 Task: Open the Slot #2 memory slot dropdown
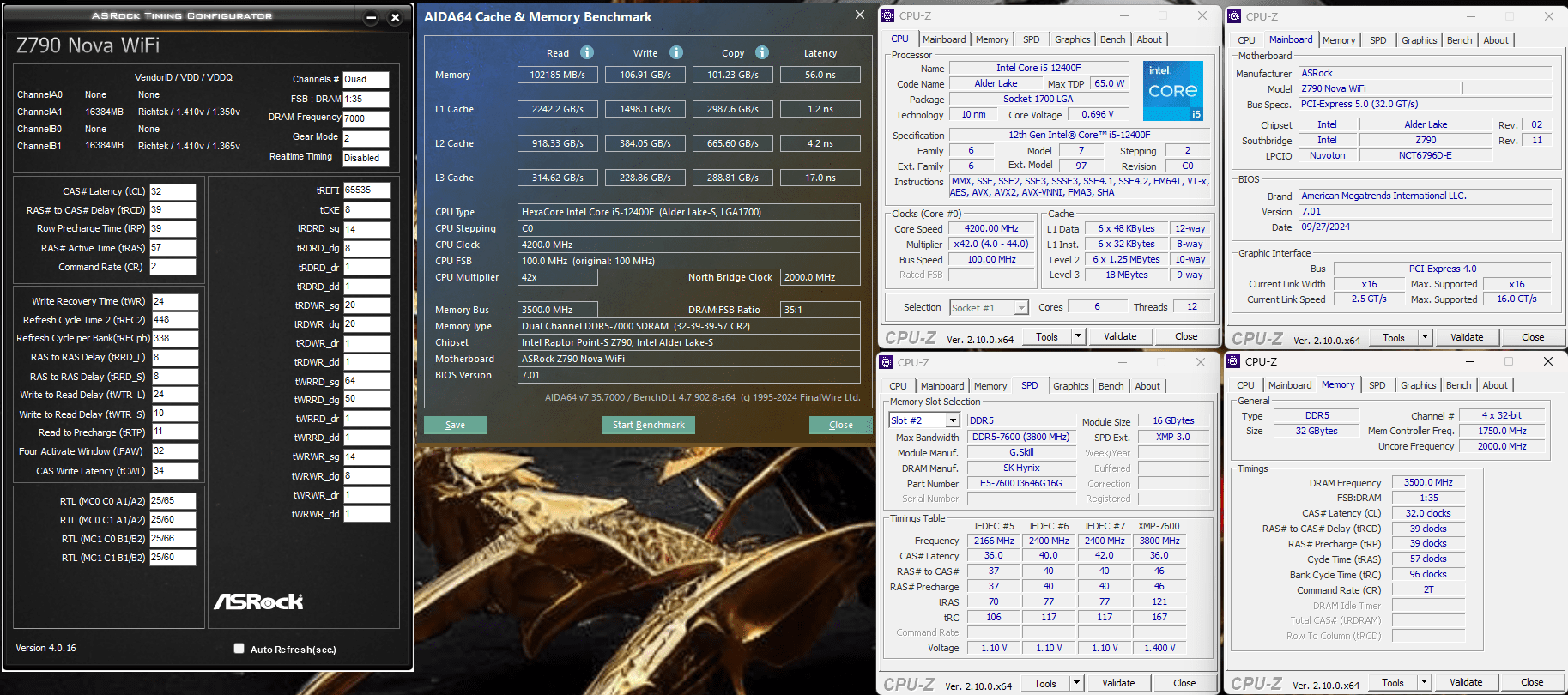click(x=953, y=420)
